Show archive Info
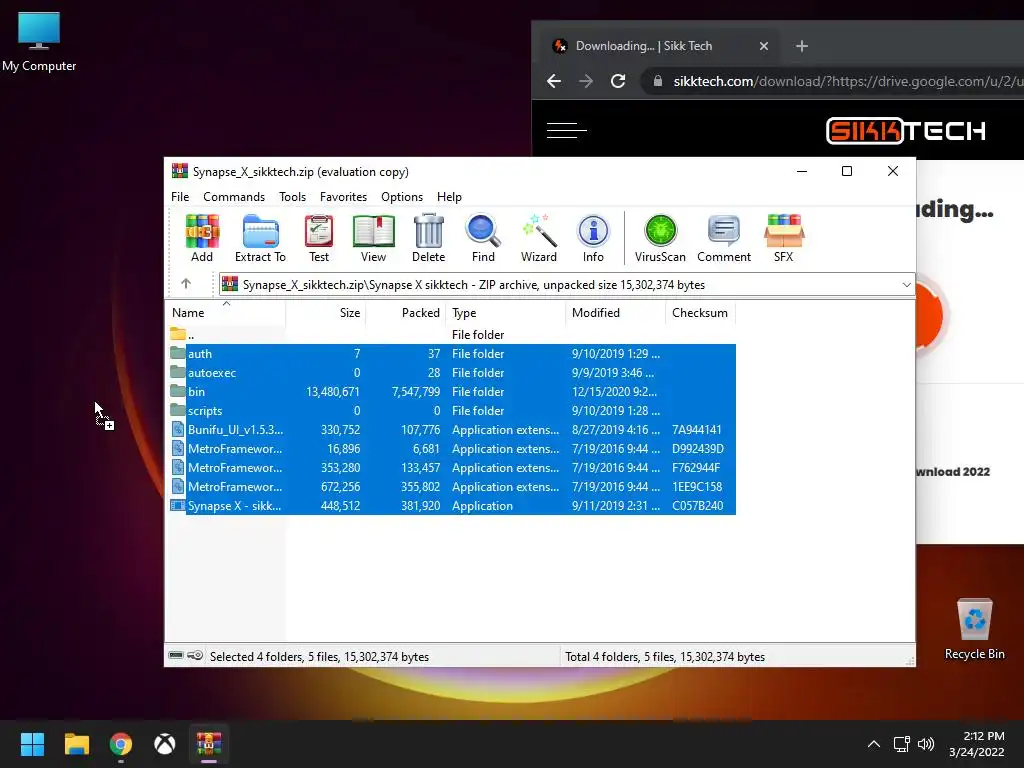 pos(593,238)
